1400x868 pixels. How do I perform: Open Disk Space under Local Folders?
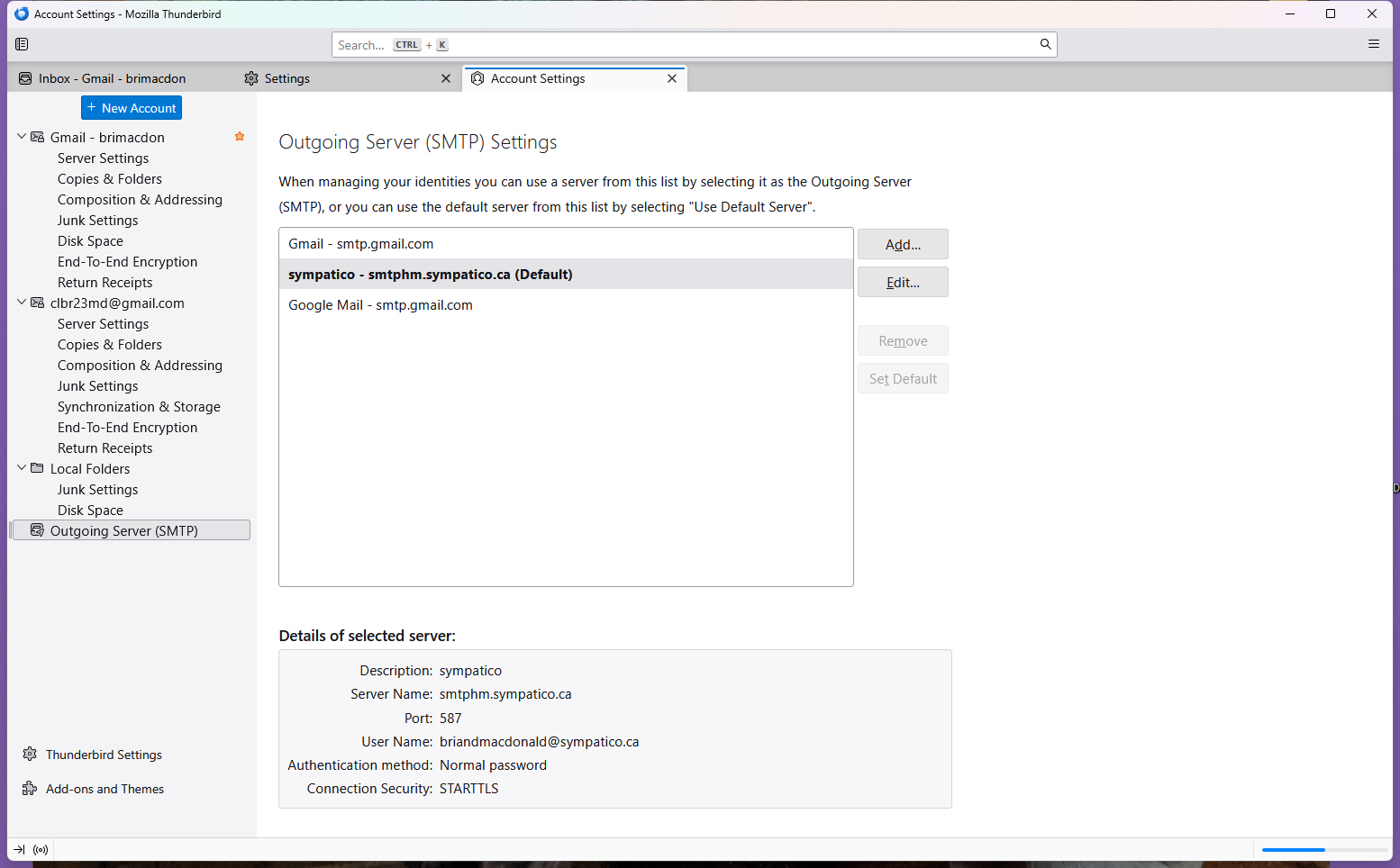(90, 511)
